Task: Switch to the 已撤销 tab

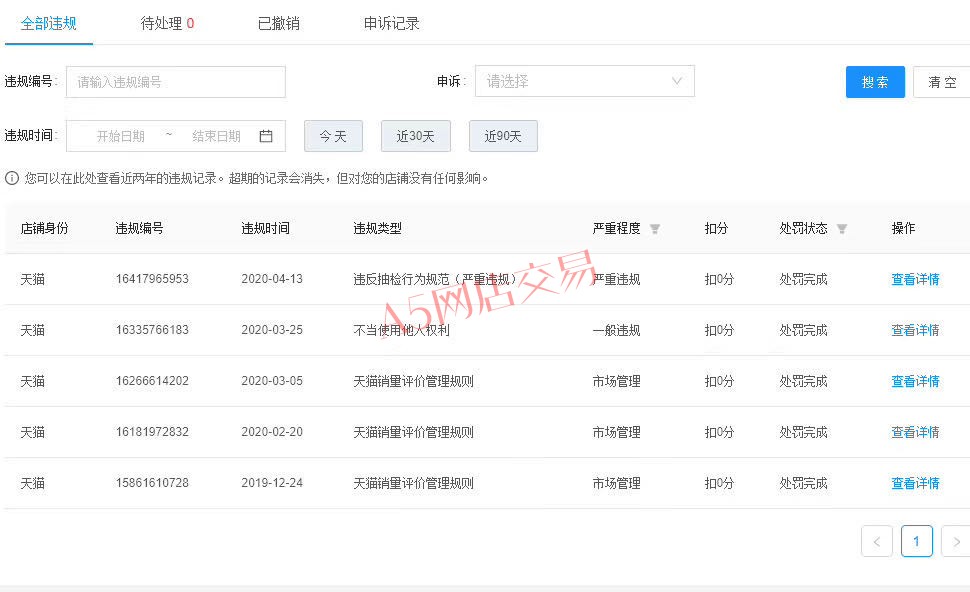Action: (x=278, y=23)
